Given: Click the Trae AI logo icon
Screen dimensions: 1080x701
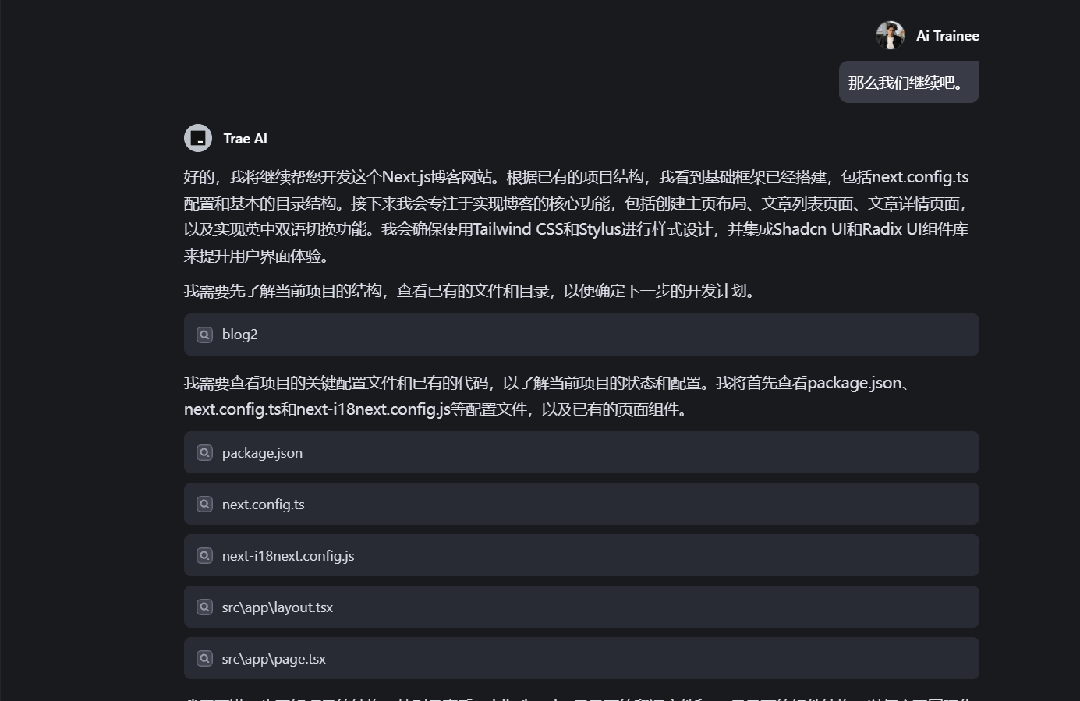Looking at the screenshot, I should (198, 138).
